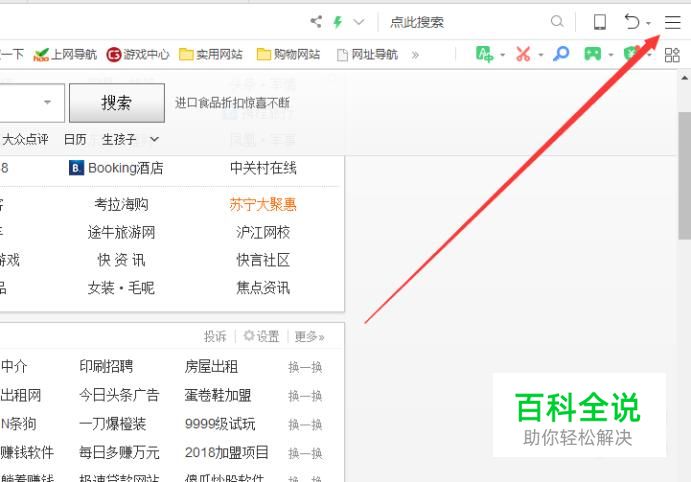Screen dimensions: 691x482
Task: Open the 印刷招聘 ad link
Action: pyautogui.click(x=106, y=366)
